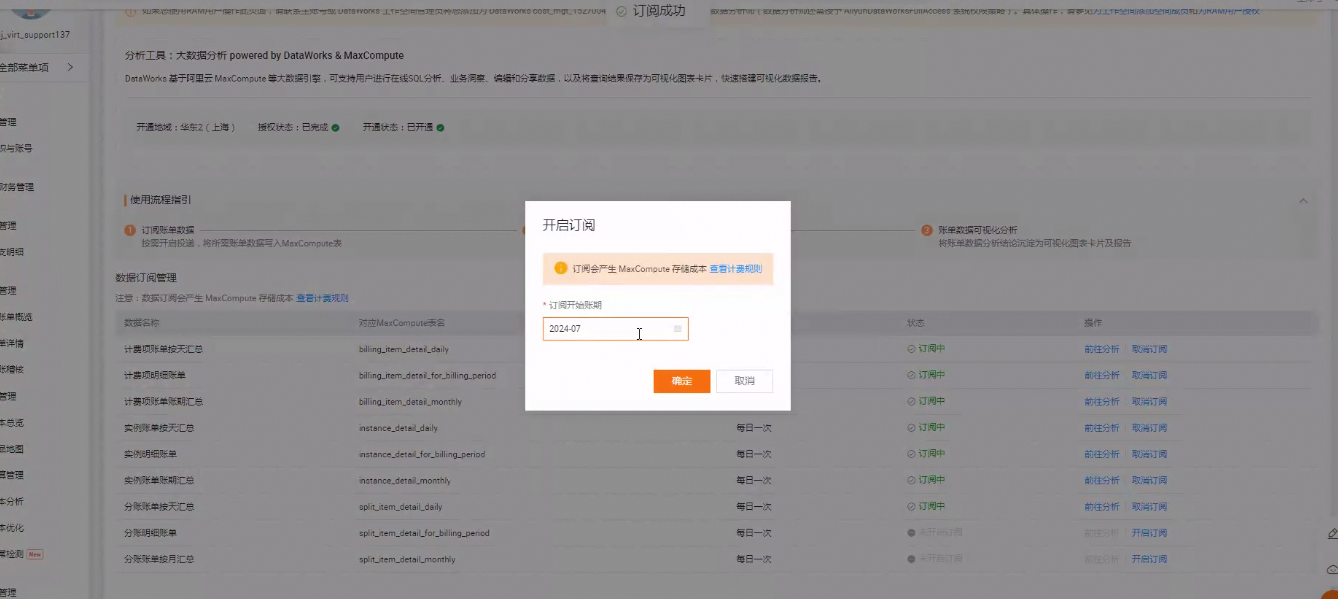Viewport: 1338px width, 599px height.
Task: Open 查看计费规则 link inside the dialog banner
Action: [736, 269]
